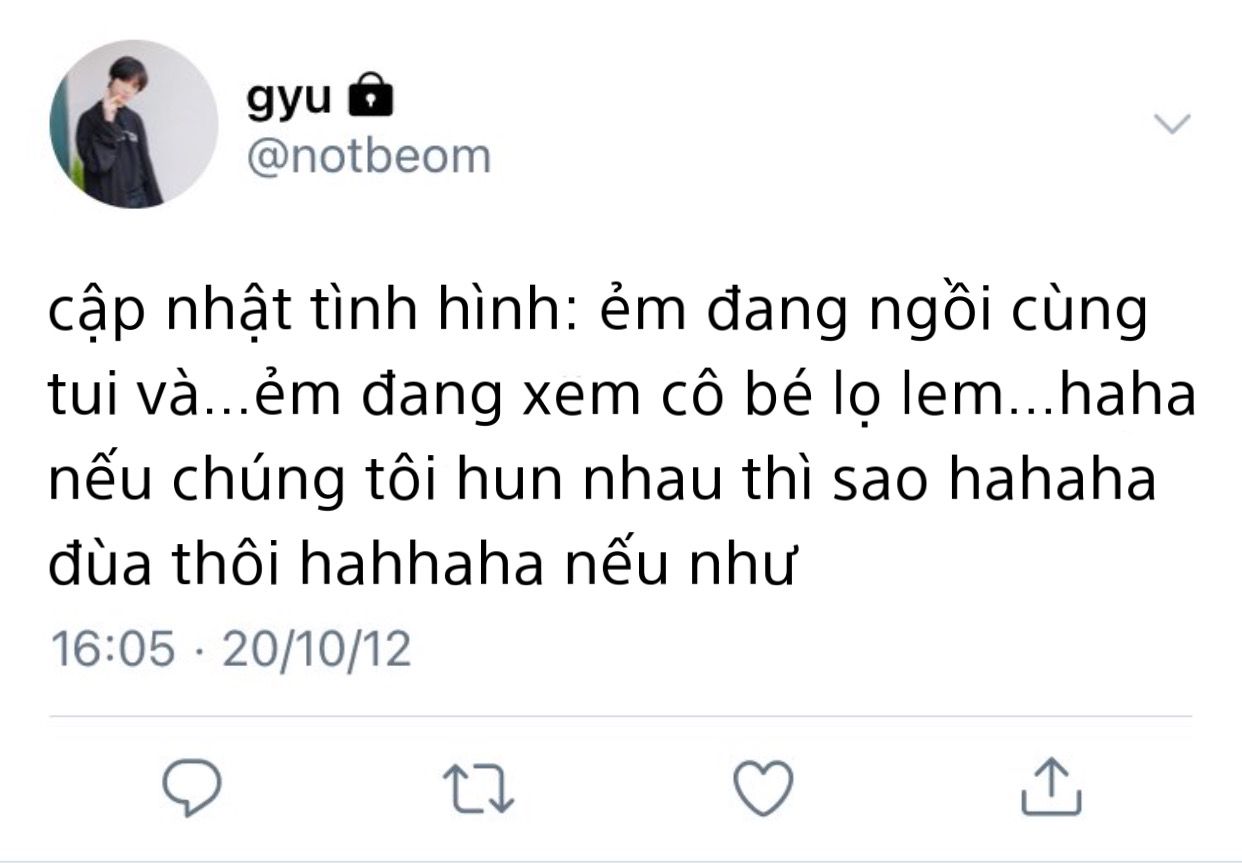Open the down-arrow menu beside gyu's name
Image resolution: width=1242 pixels, height=863 pixels.
point(1172,124)
